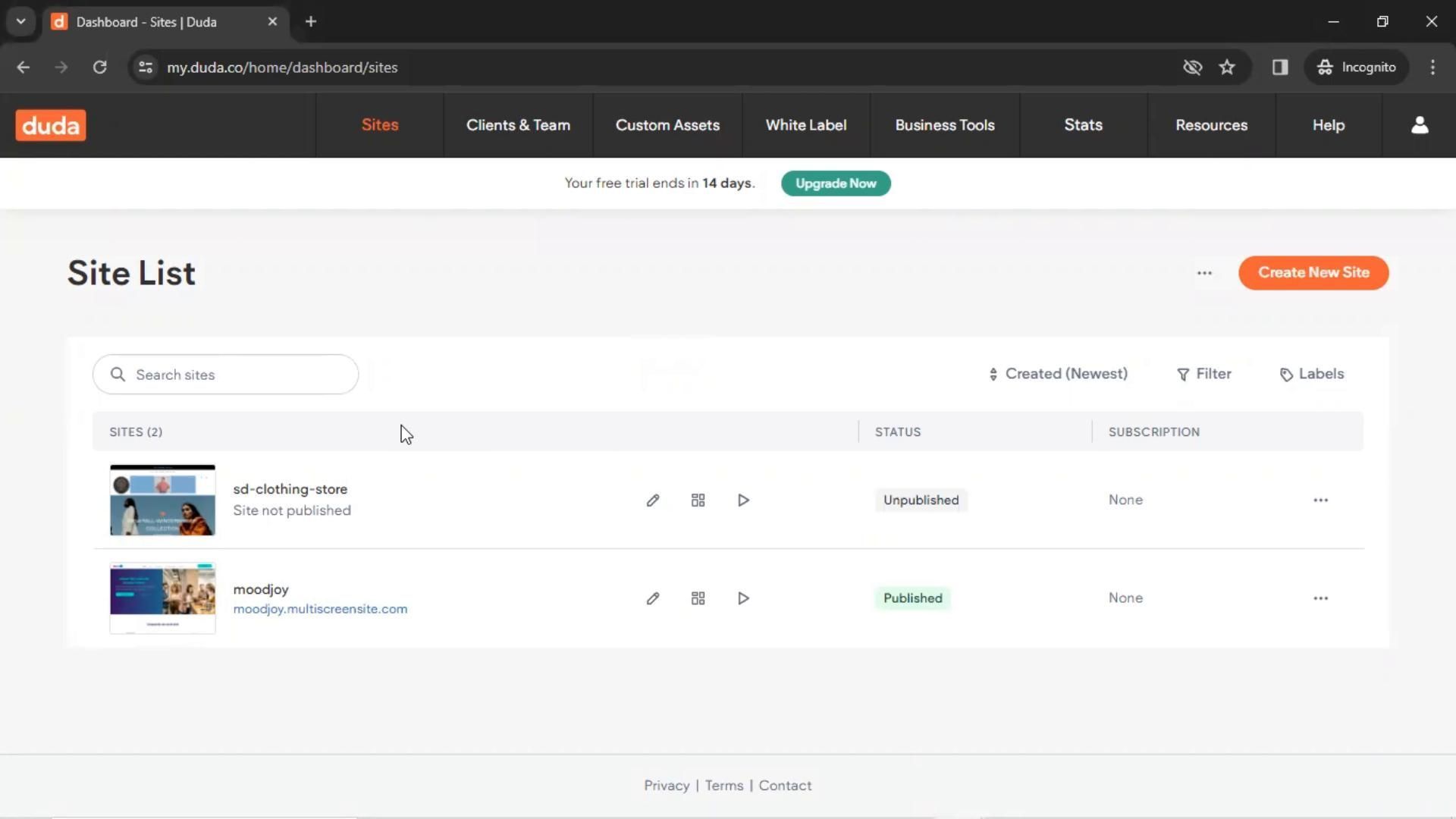Click the edit pencil icon for moodjoy
The width and height of the screenshot is (1456, 819).
point(652,598)
